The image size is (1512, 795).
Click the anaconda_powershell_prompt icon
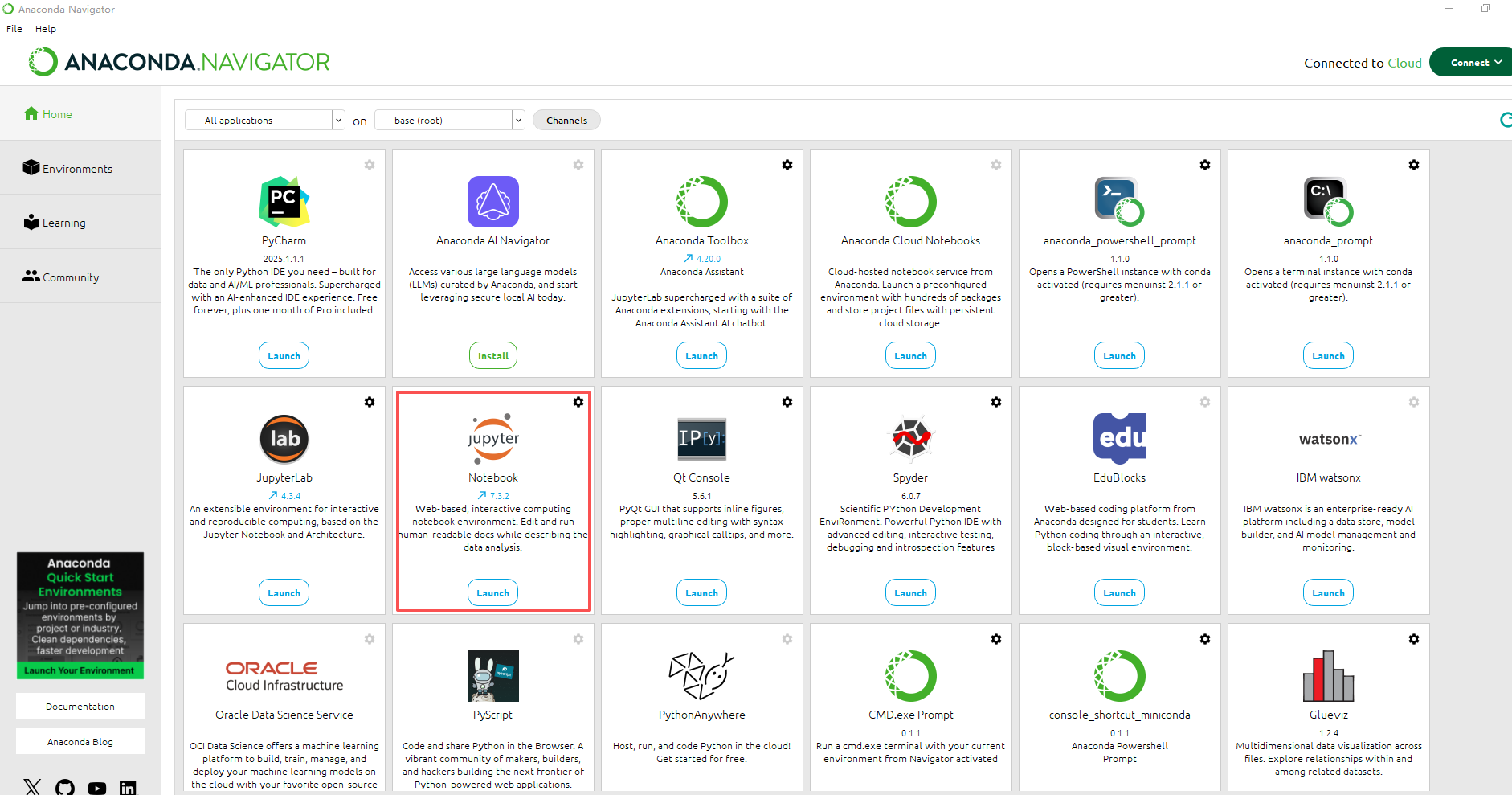coord(1120,202)
